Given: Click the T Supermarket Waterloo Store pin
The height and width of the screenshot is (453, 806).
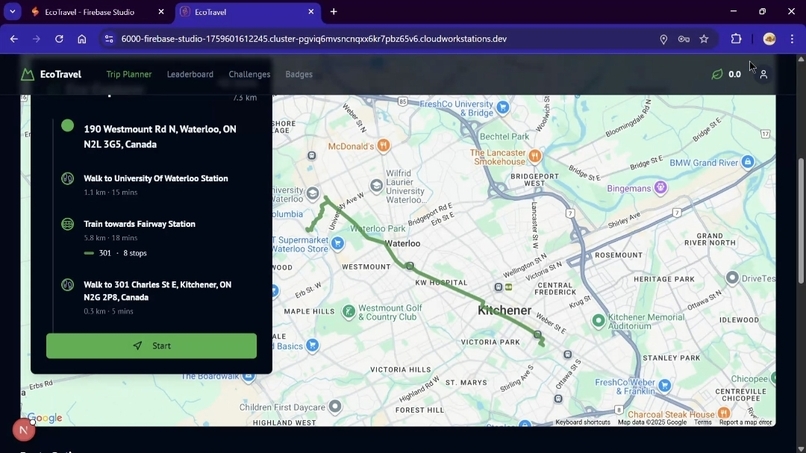Looking at the screenshot, I should click(x=337, y=243).
